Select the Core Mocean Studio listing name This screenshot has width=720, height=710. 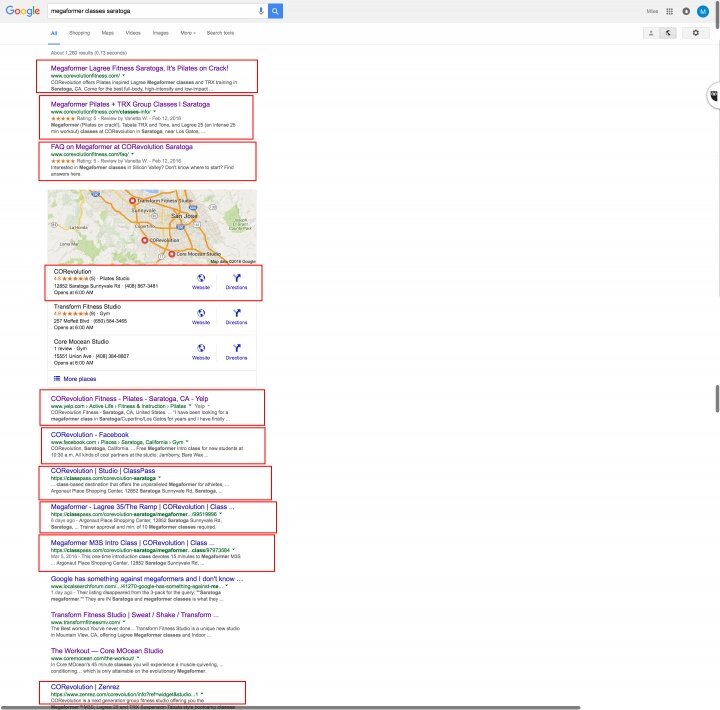[x=81, y=342]
